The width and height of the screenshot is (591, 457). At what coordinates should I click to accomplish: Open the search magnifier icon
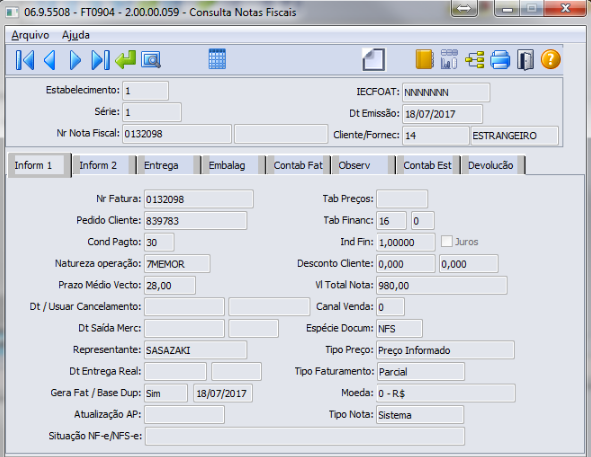[x=151, y=60]
